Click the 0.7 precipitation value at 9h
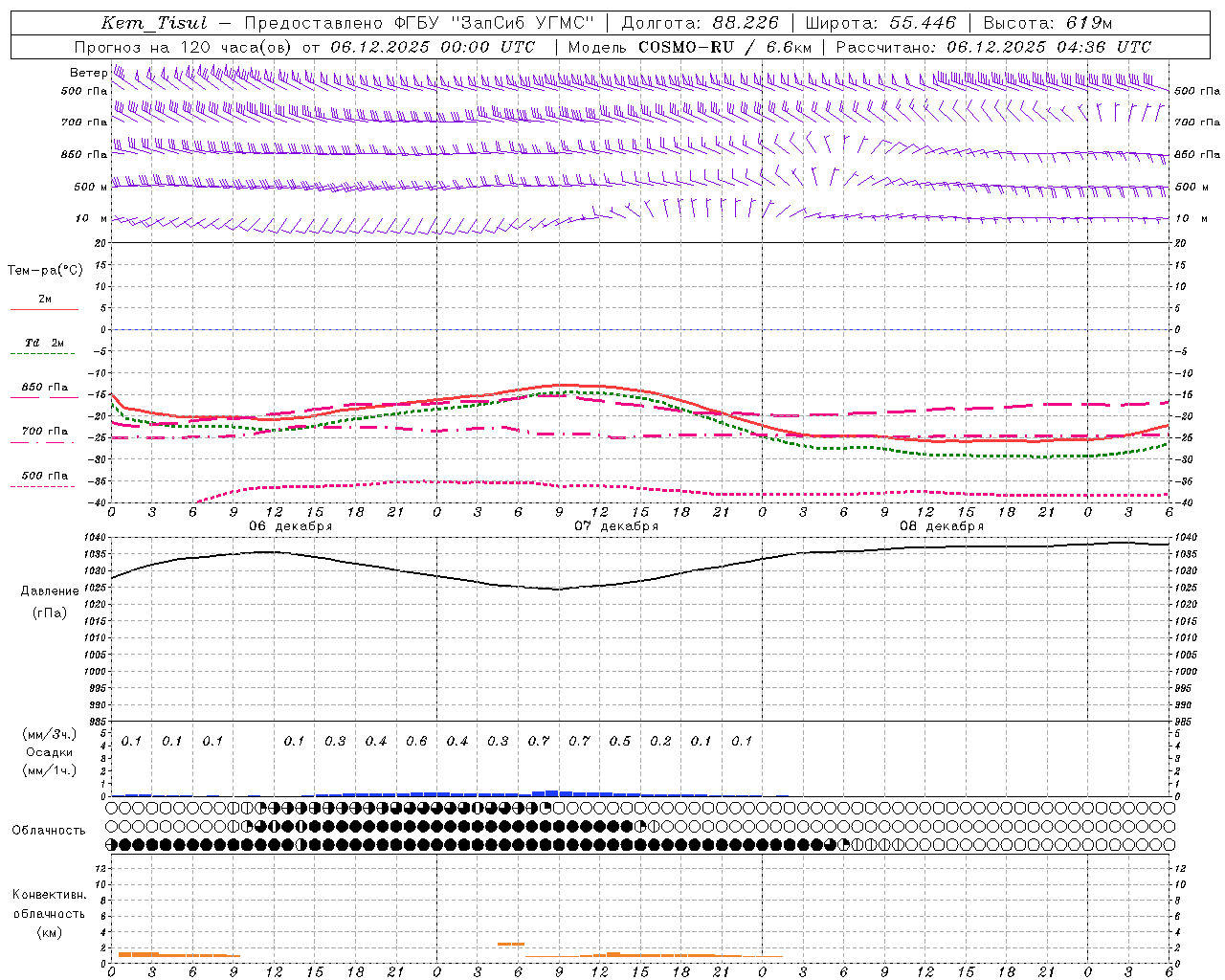 click(539, 741)
